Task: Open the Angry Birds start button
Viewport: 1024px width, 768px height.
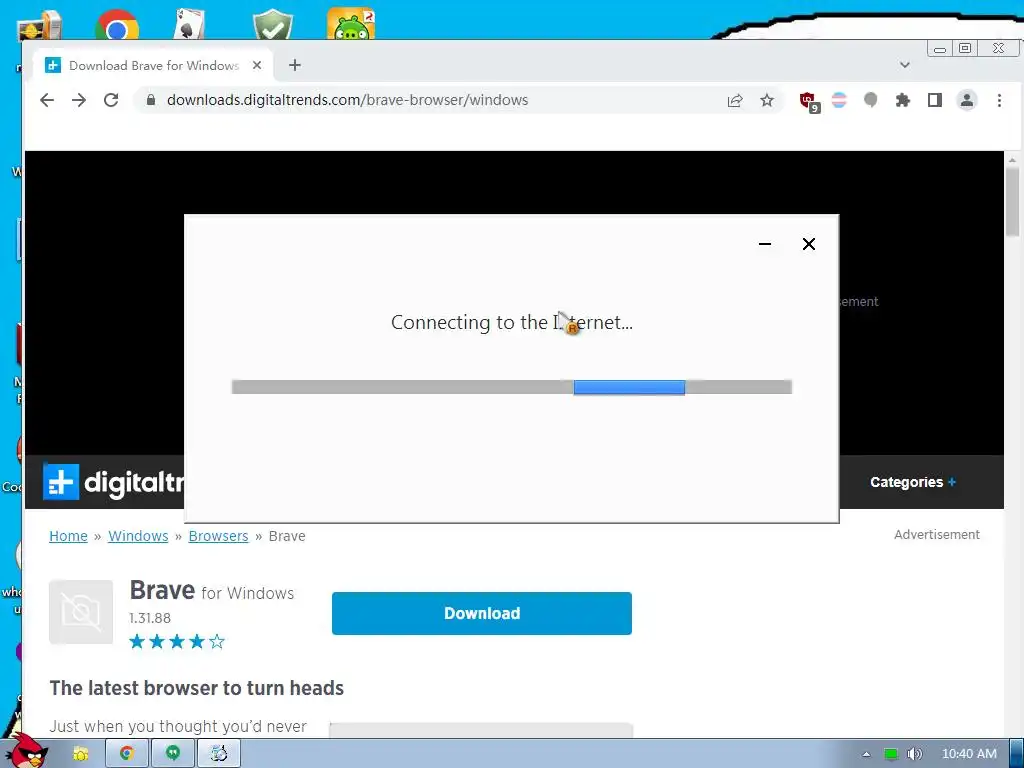Action: click(26, 751)
